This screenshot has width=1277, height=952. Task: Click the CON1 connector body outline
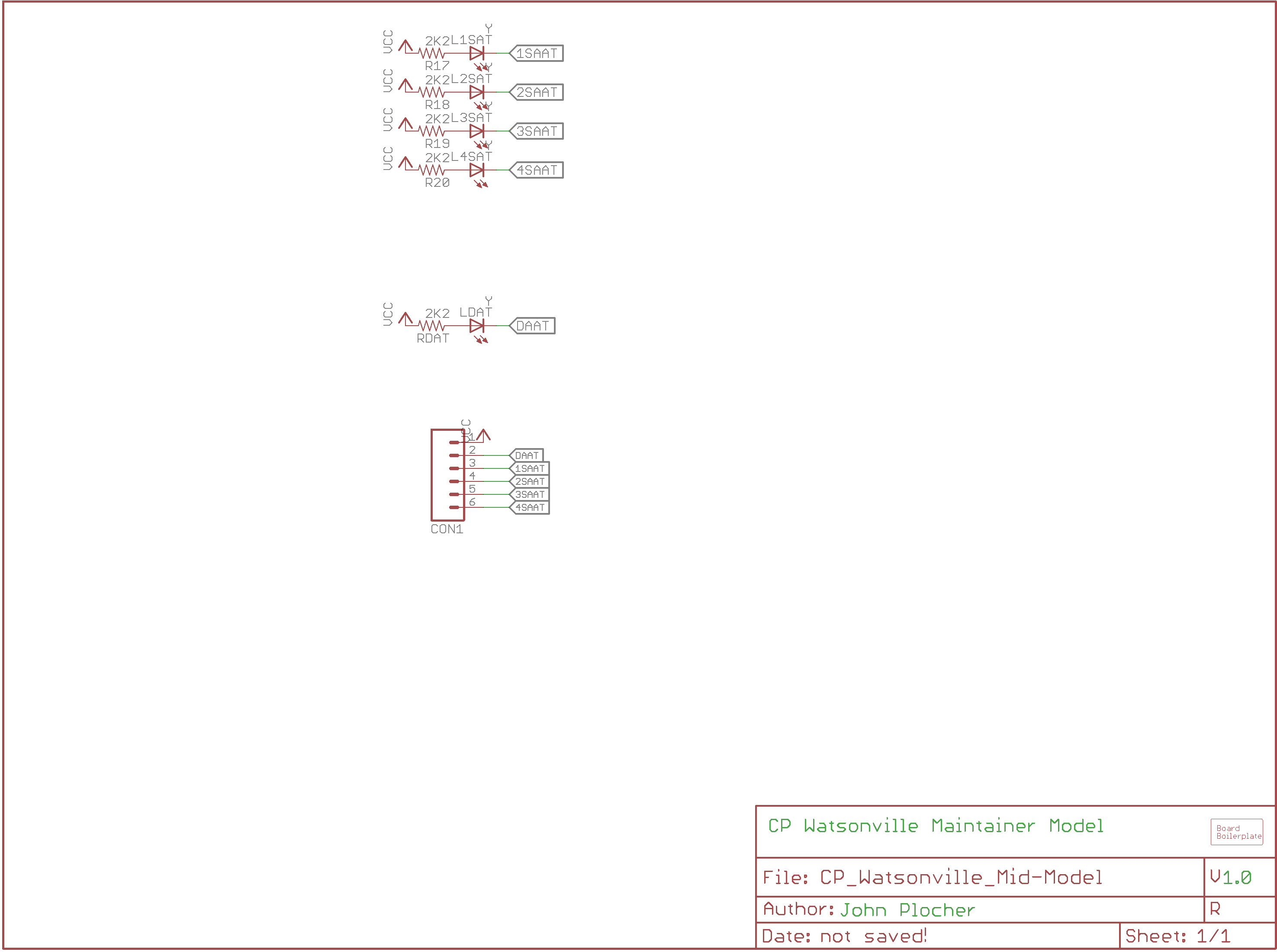point(448,475)
